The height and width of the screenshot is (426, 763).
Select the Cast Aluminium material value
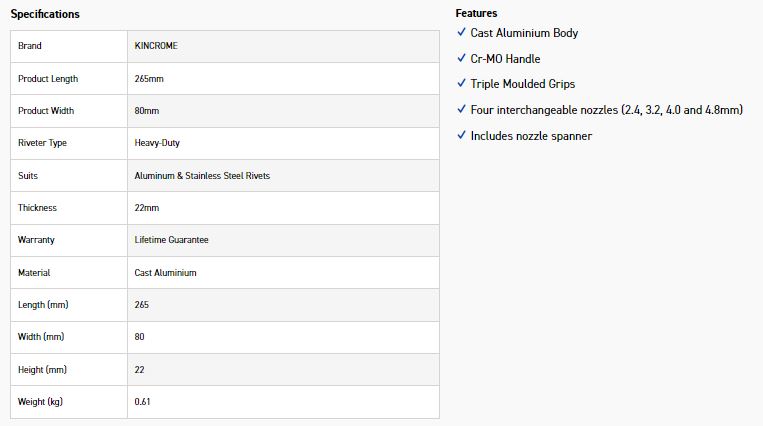coord(165,273)
